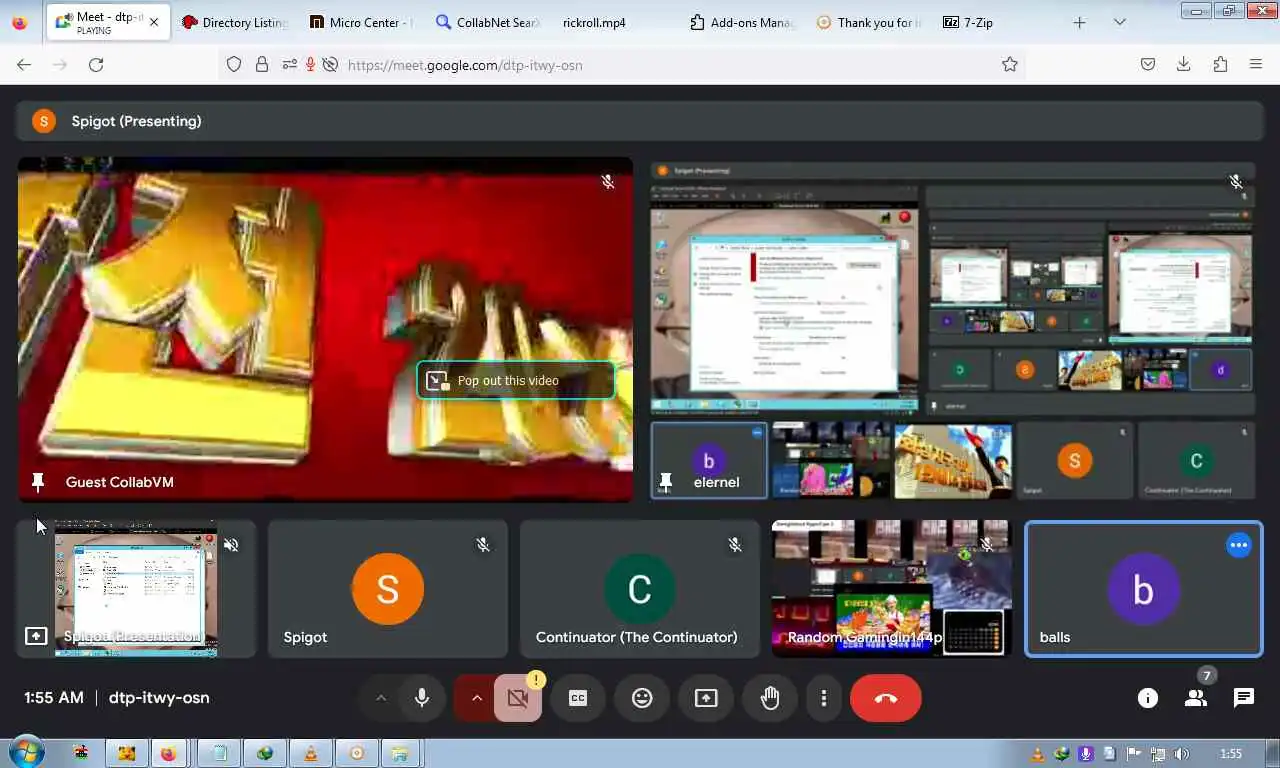Open the extensions puzzle-piece icon
The height and width of the screenshot is (768, 1280).
1220,64
